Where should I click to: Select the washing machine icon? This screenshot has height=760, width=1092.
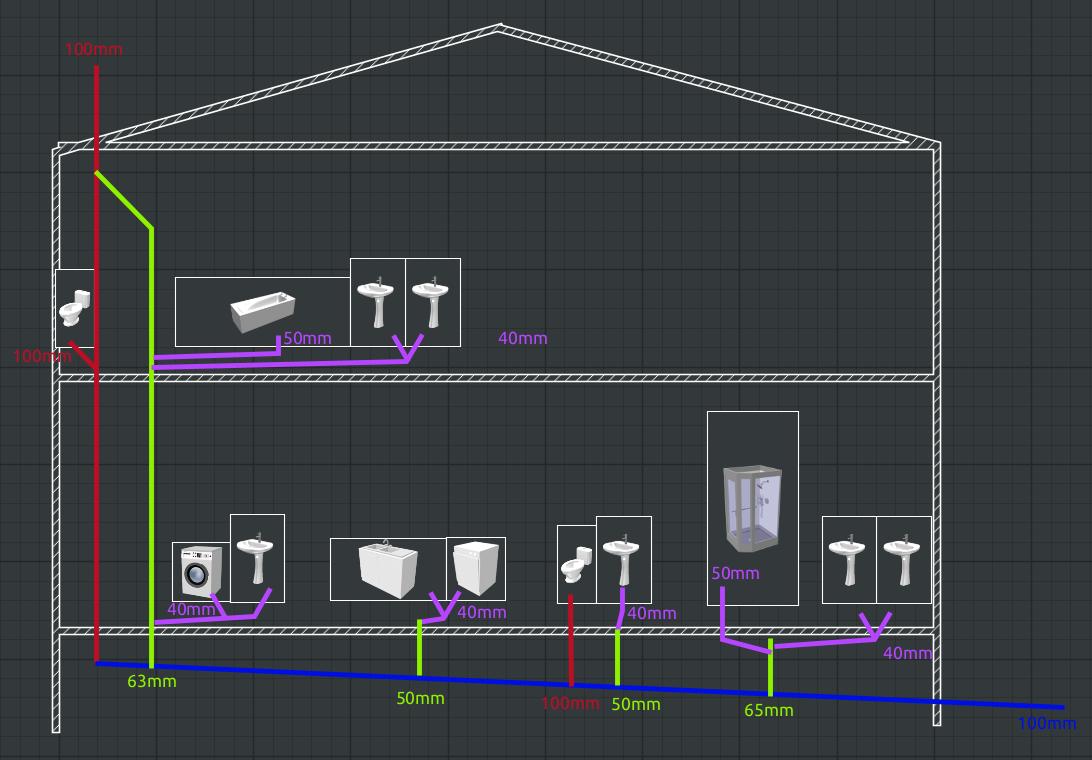[x=200, y=572]
